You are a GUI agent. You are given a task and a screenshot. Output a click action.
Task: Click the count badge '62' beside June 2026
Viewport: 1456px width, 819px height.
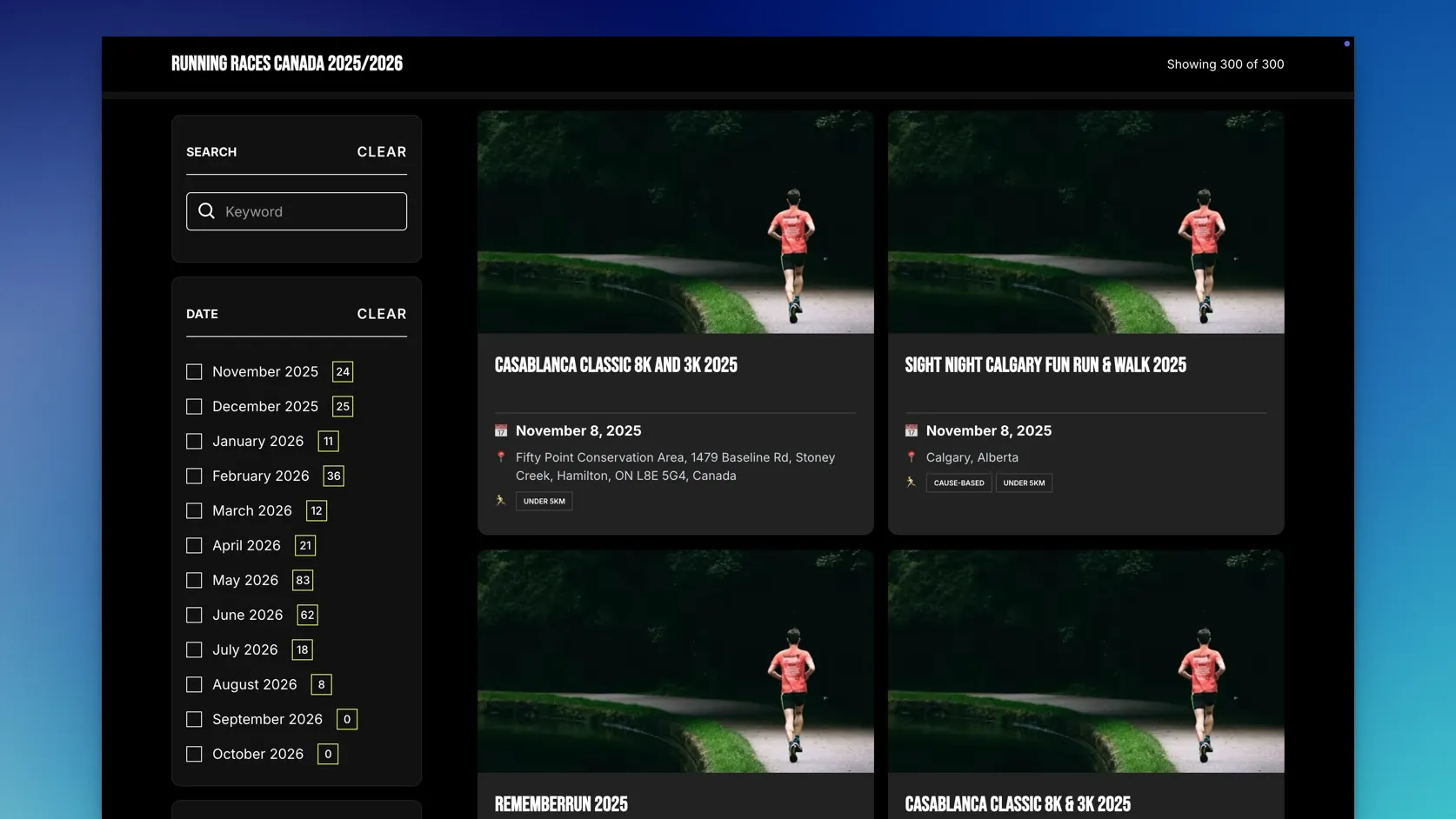pos(307,615)
